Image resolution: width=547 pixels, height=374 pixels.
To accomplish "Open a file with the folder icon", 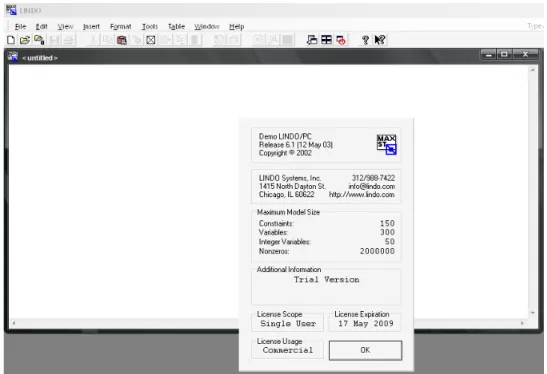I will tap(25, 40).
